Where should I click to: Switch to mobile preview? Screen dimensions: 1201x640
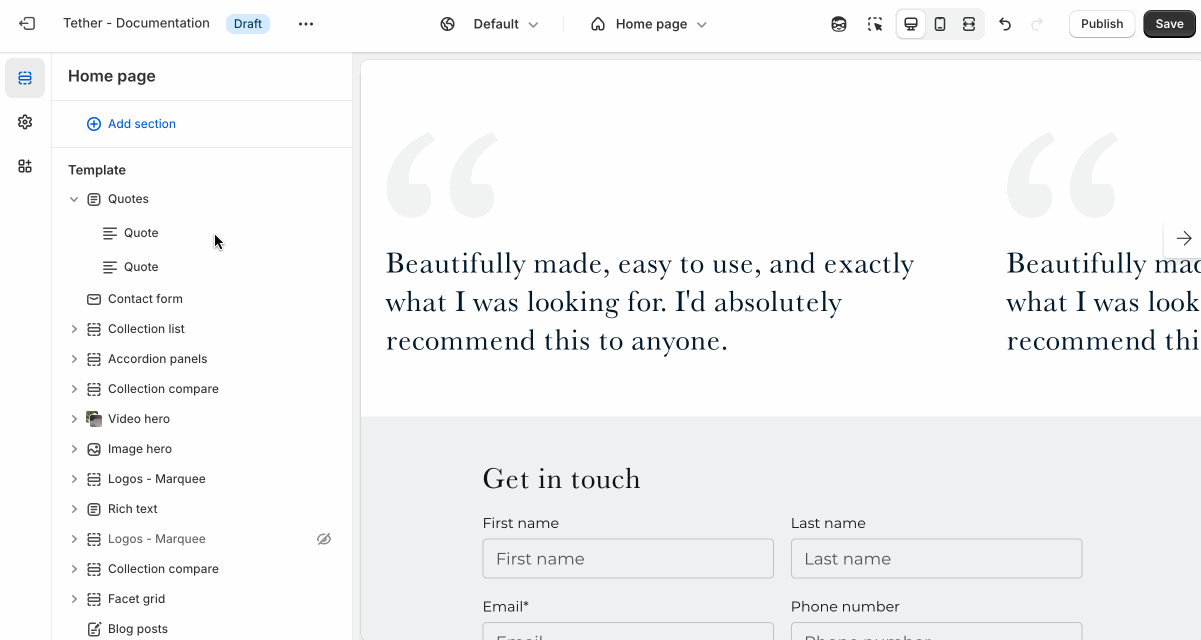click(x=940, y=24)
